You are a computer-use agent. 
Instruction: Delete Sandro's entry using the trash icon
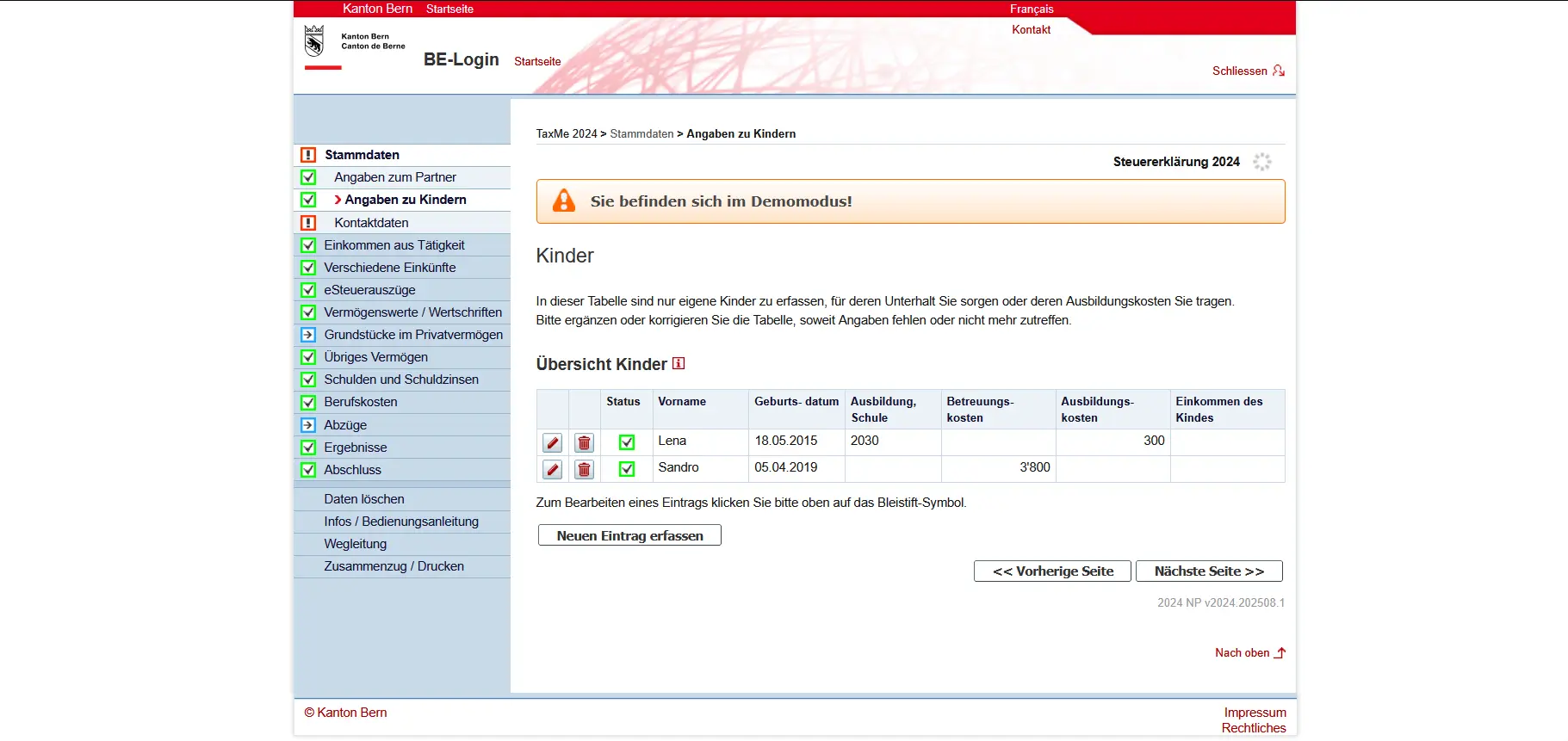584,469
